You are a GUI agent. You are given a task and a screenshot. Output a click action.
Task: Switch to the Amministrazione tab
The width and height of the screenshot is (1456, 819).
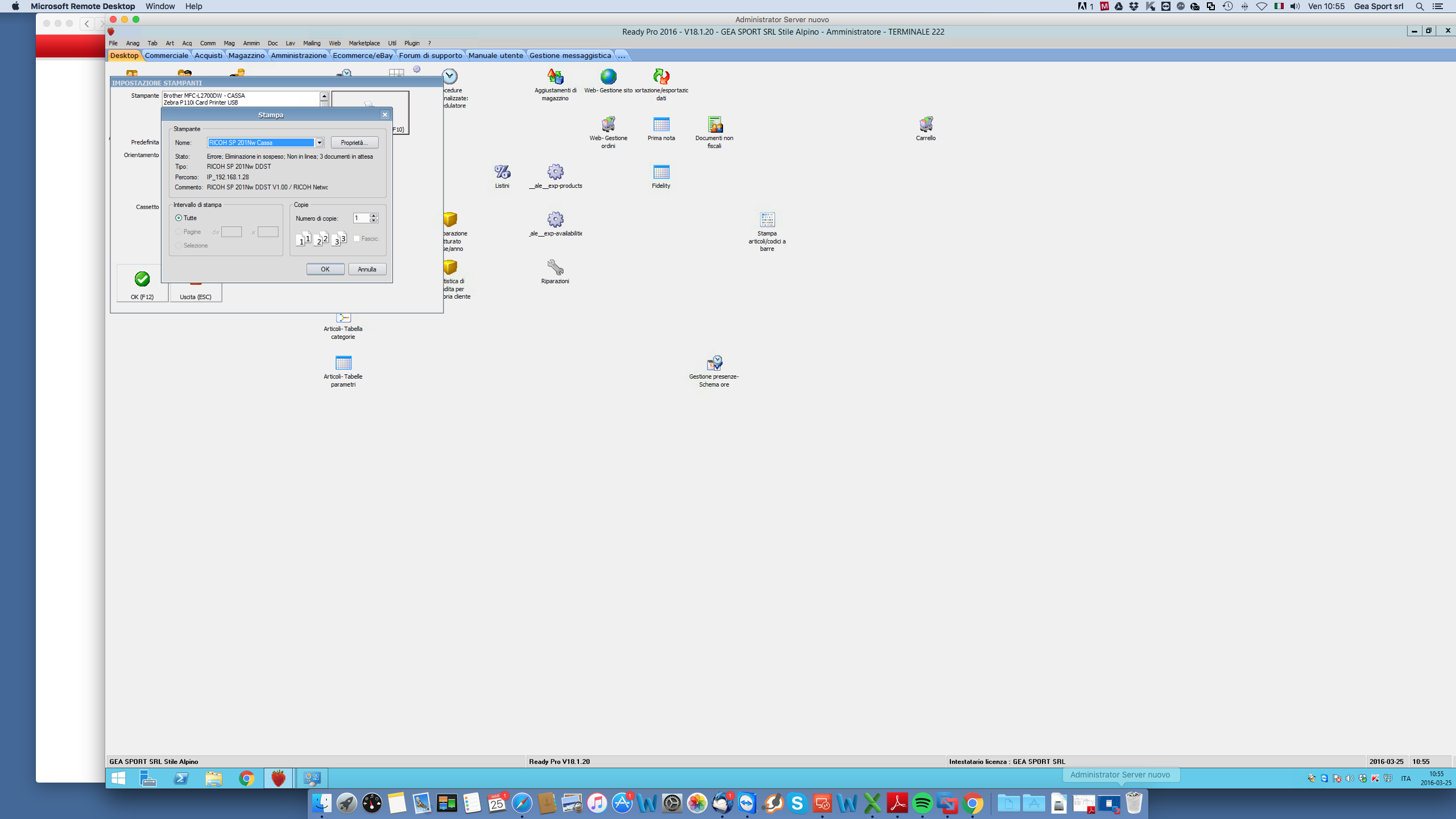coord(299,55)
